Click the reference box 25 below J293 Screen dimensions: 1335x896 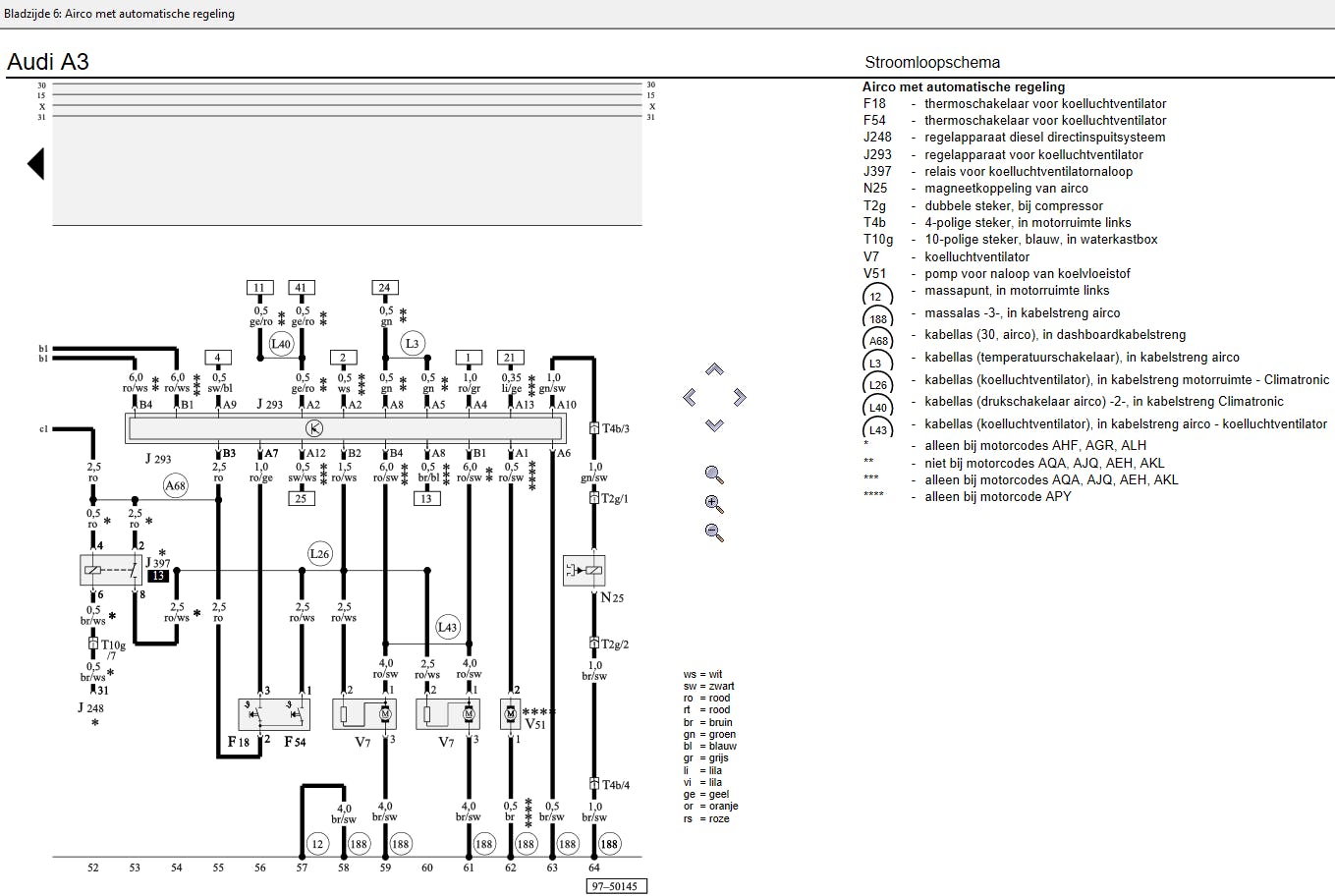tap(301, 498)
